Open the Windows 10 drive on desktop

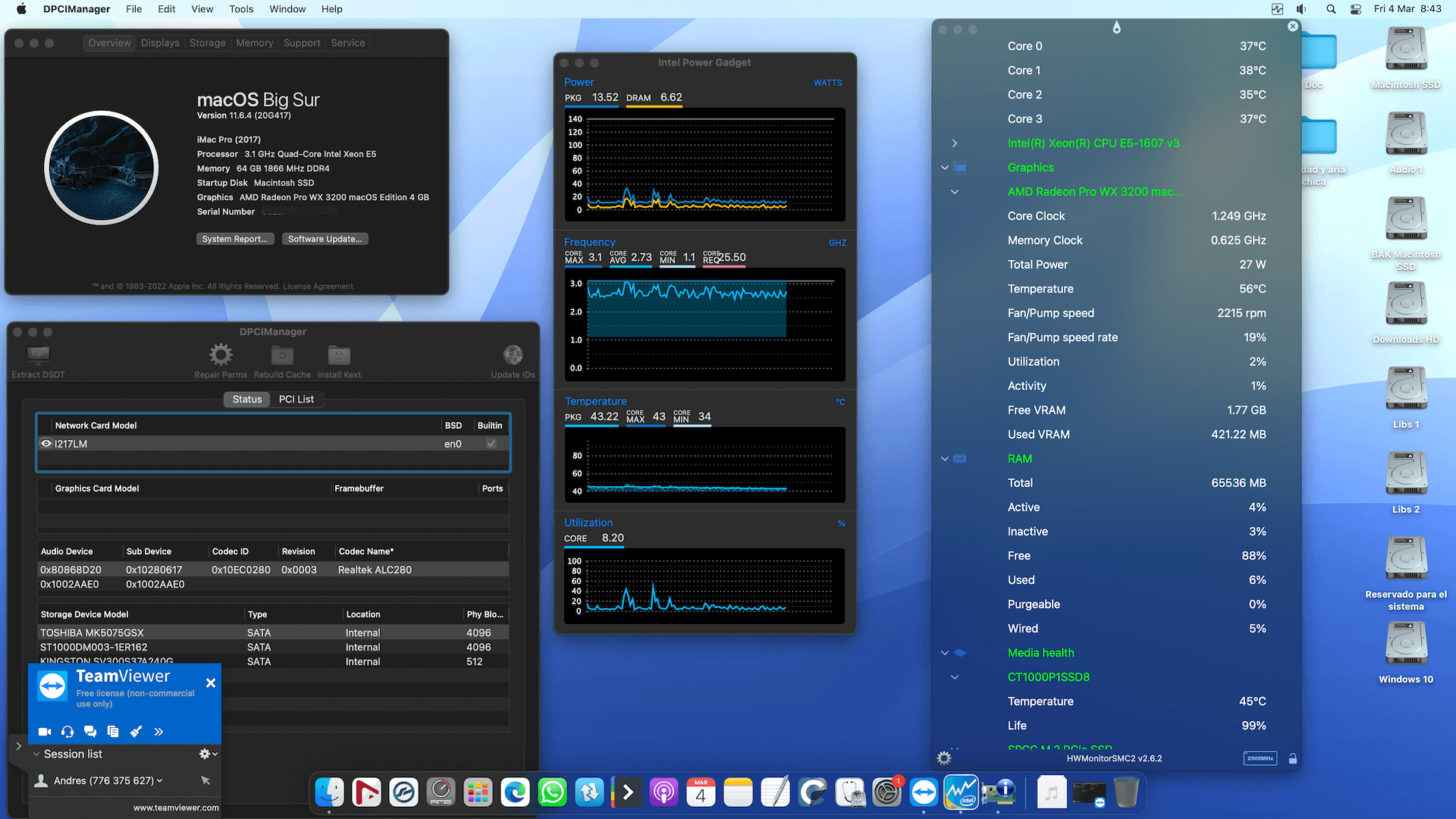[1406, 653]
